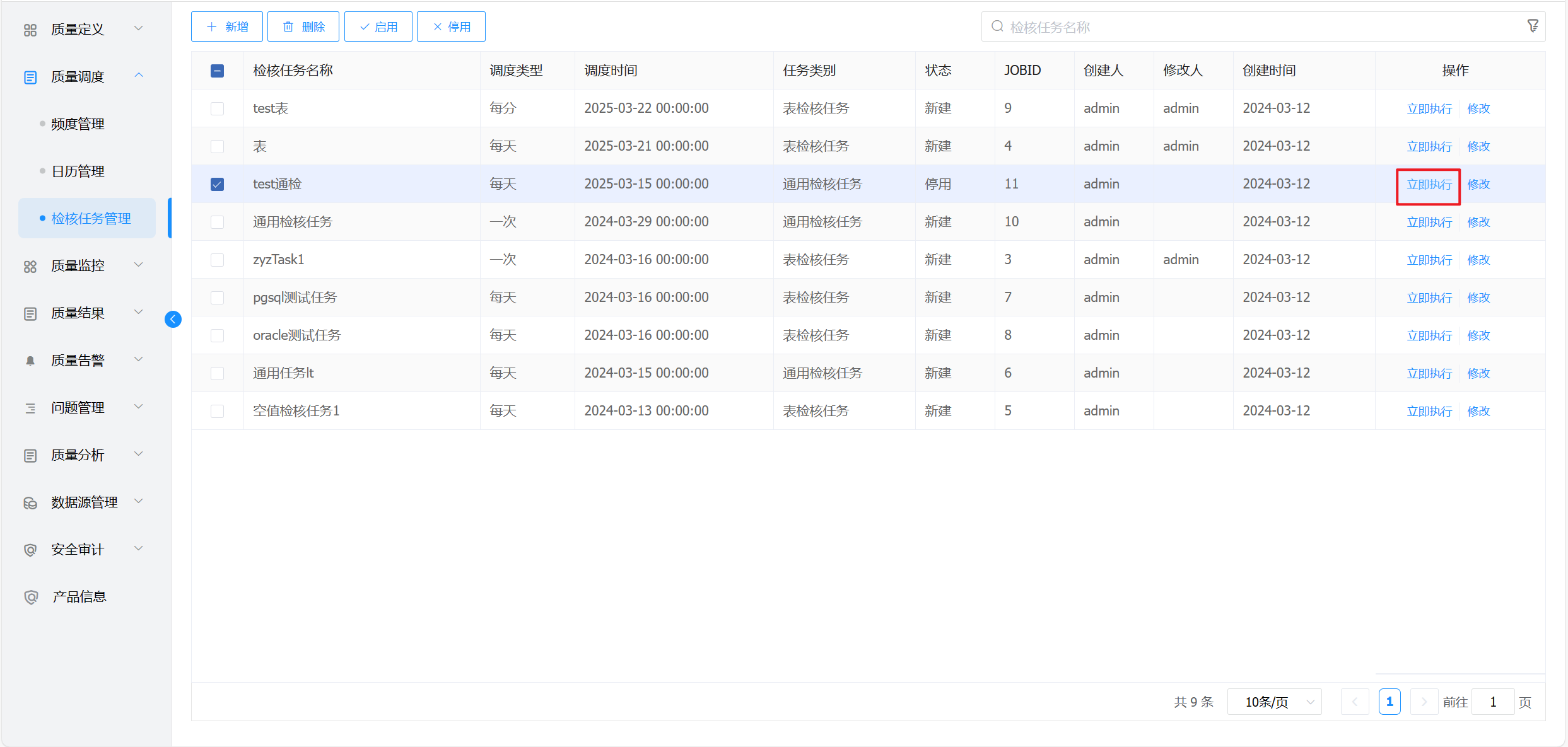Click the 产品信息 sidebar icon
This screenshot has width=1568, height=747.
tap(30, 597)
